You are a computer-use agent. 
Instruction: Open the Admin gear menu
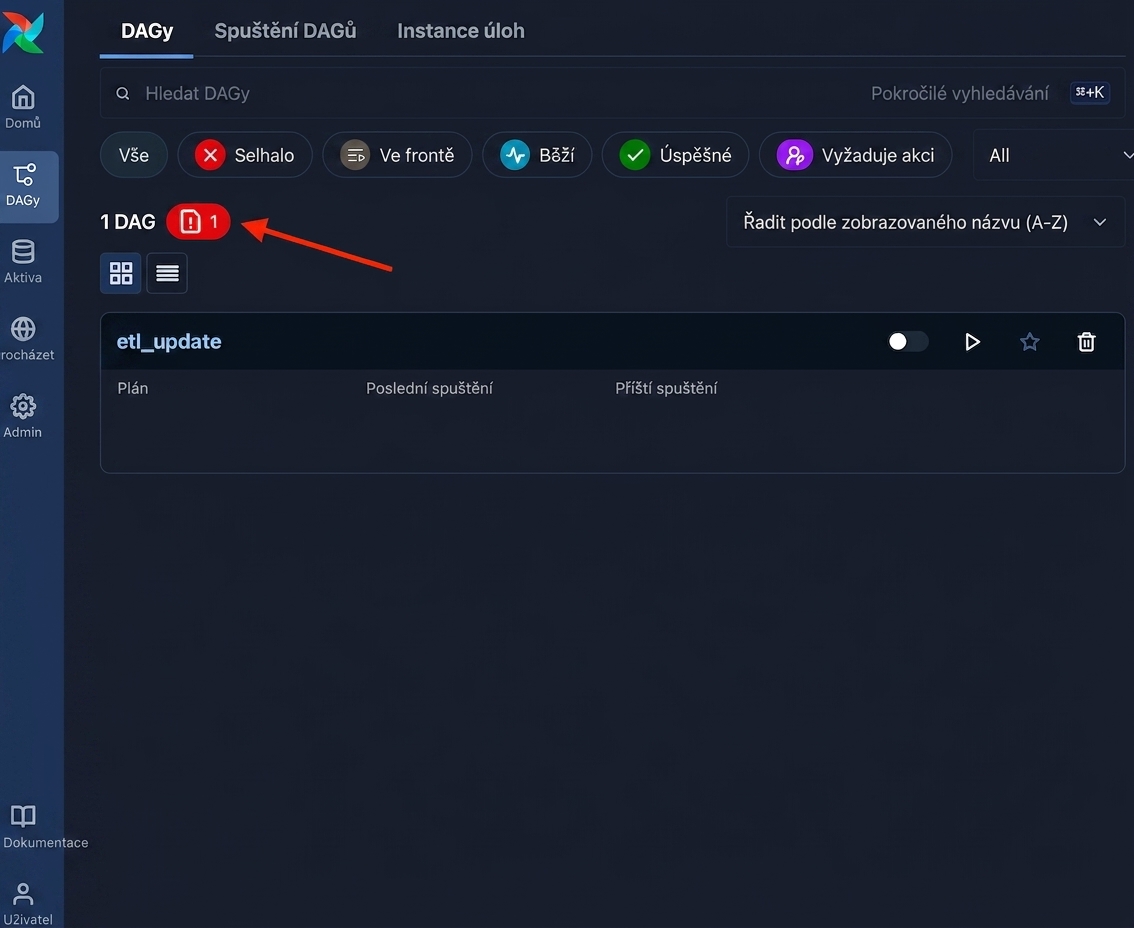coord(23,416)
